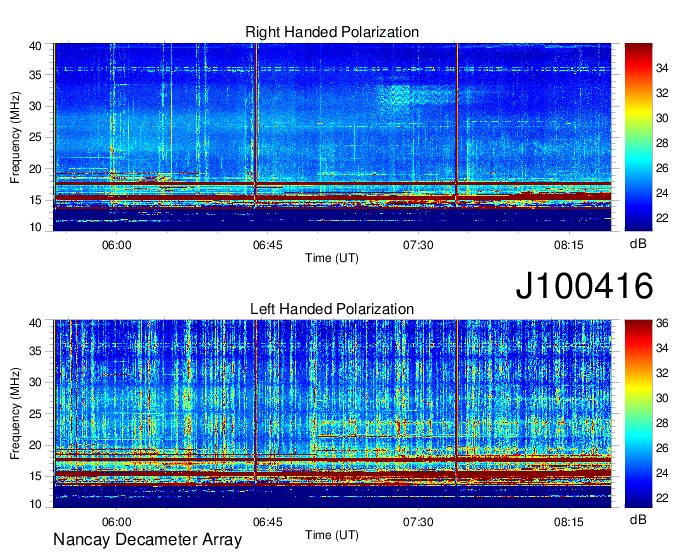Click the '07:30' tick on the bottom plot
This screenshot has width=680, height=552.
(x=418, y=522)
